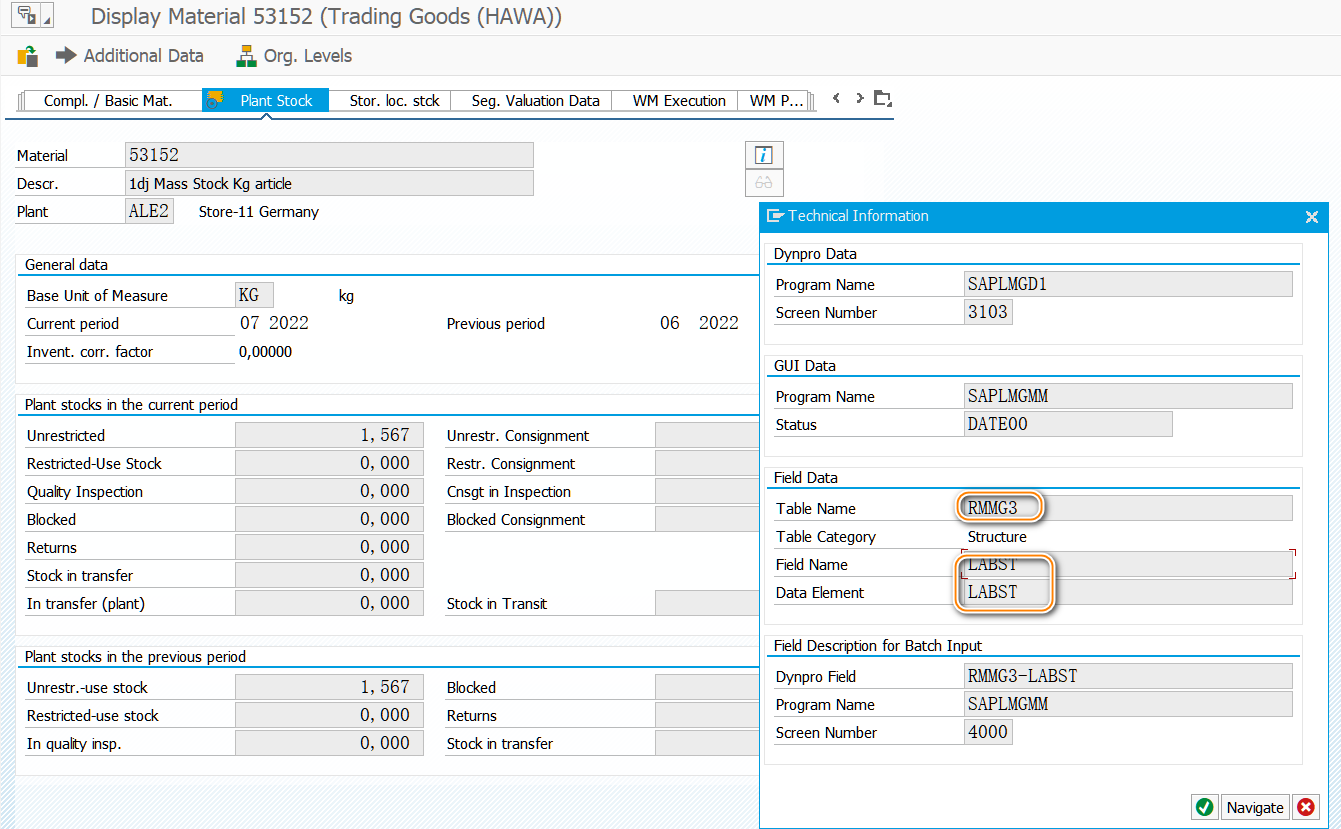The image size is (1341, 829).
Task: Click the glasses display icon button
Action: point(764,183)
